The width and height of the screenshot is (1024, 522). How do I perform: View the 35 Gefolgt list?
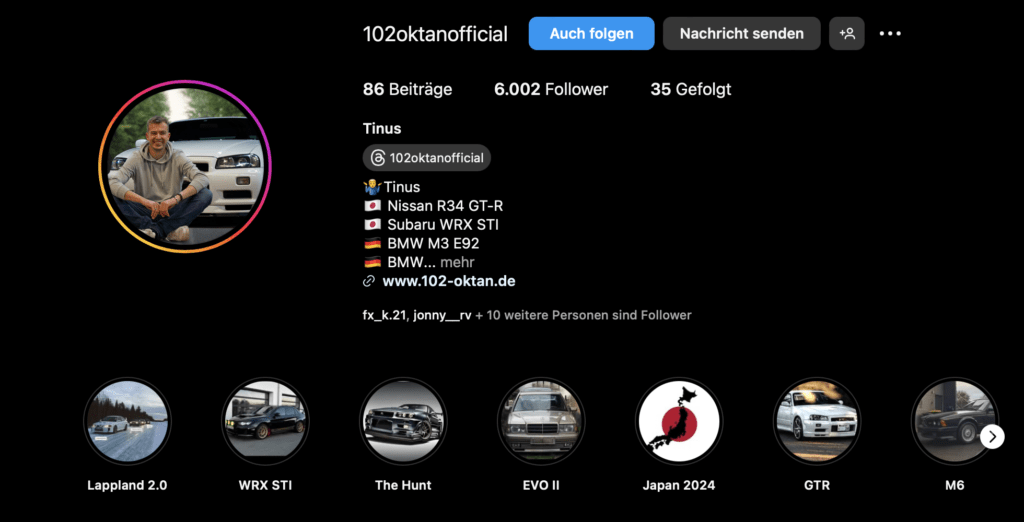click(x=690, y=90)
